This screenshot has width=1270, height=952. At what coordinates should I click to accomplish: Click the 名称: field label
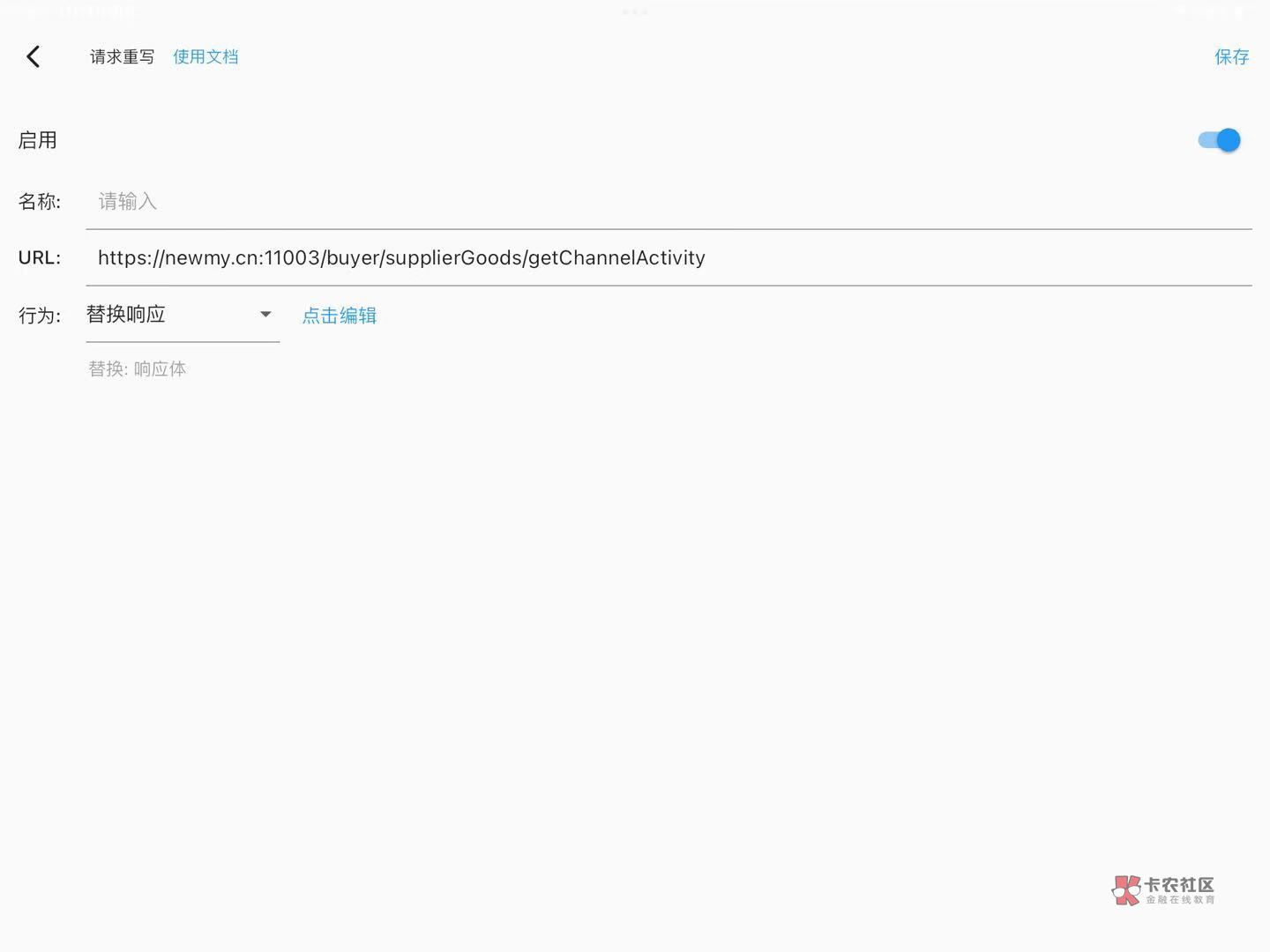coord(40,202)
